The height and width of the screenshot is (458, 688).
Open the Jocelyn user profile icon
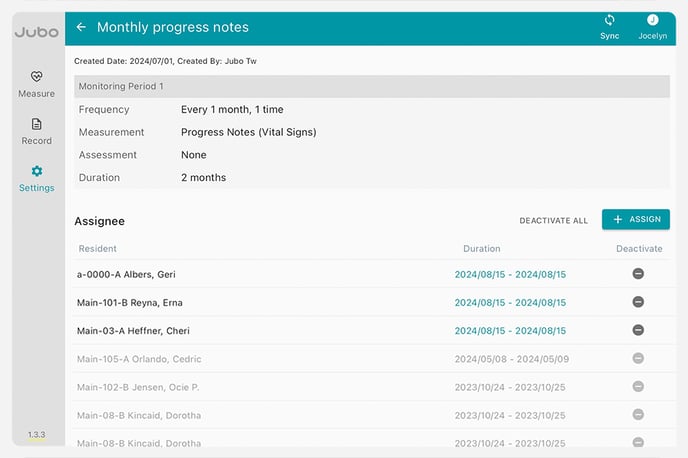[x=652, y=20]
